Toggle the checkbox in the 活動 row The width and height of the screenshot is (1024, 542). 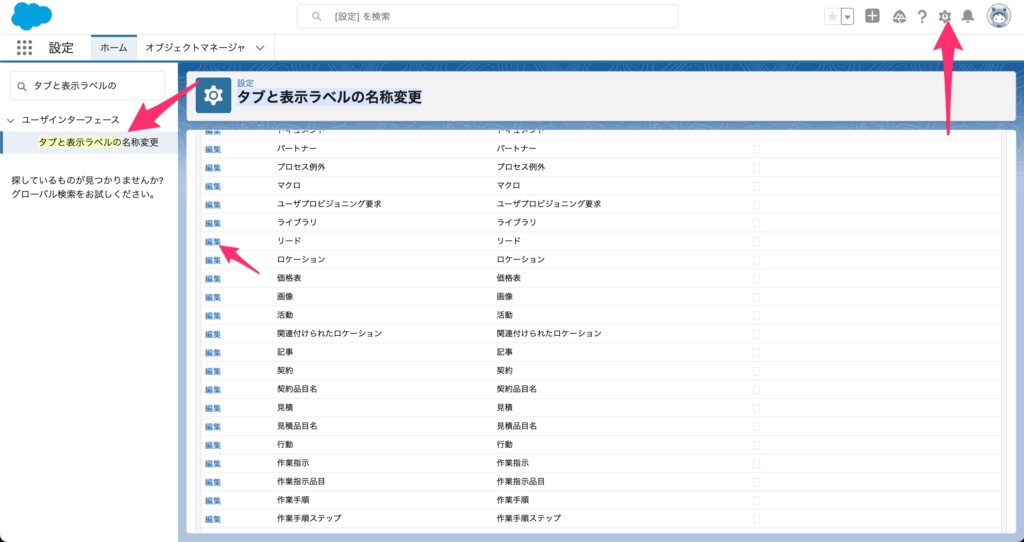click(x=756, y=315)
